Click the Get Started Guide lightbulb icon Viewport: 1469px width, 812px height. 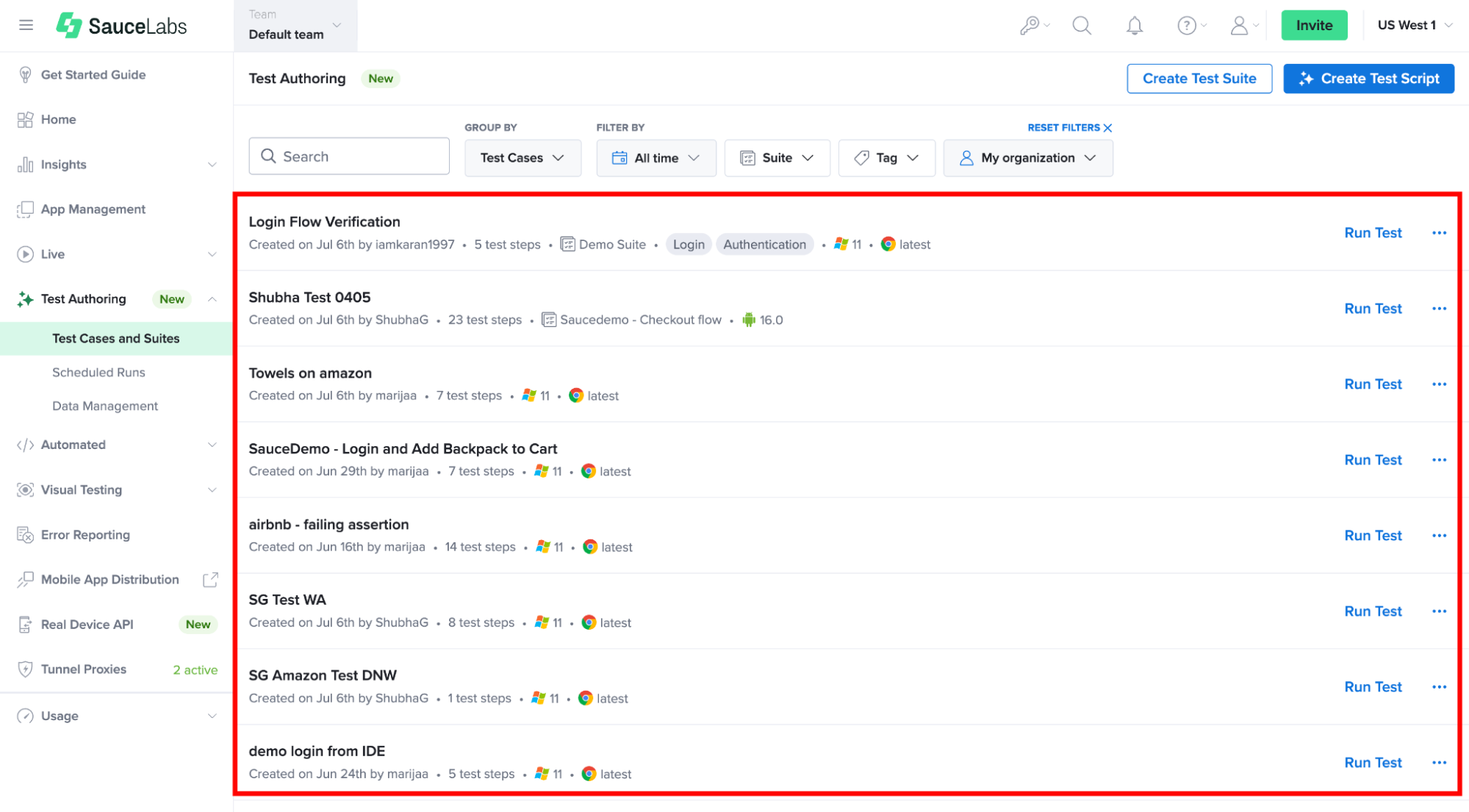click(25, 75)
